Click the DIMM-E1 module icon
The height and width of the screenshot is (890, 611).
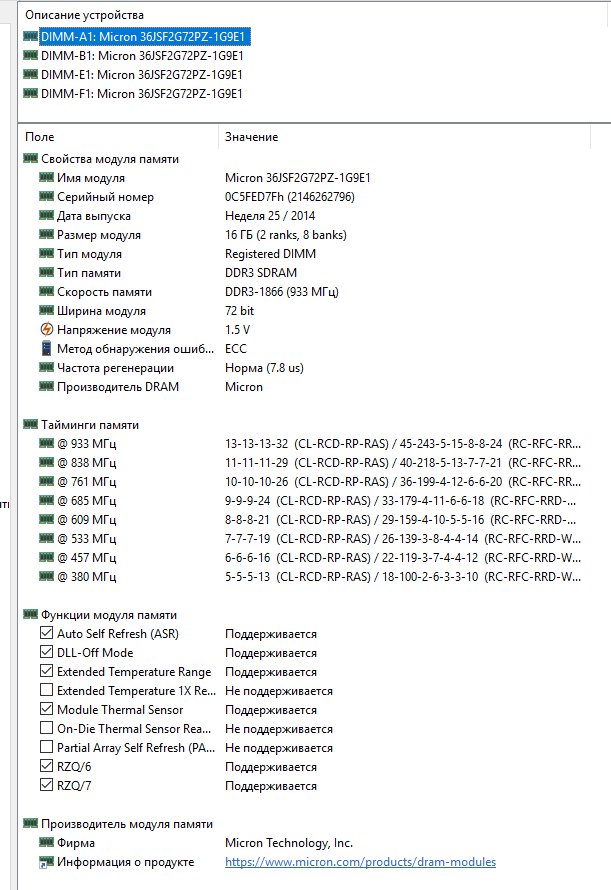pyautogui.click(x=31, y=74)
